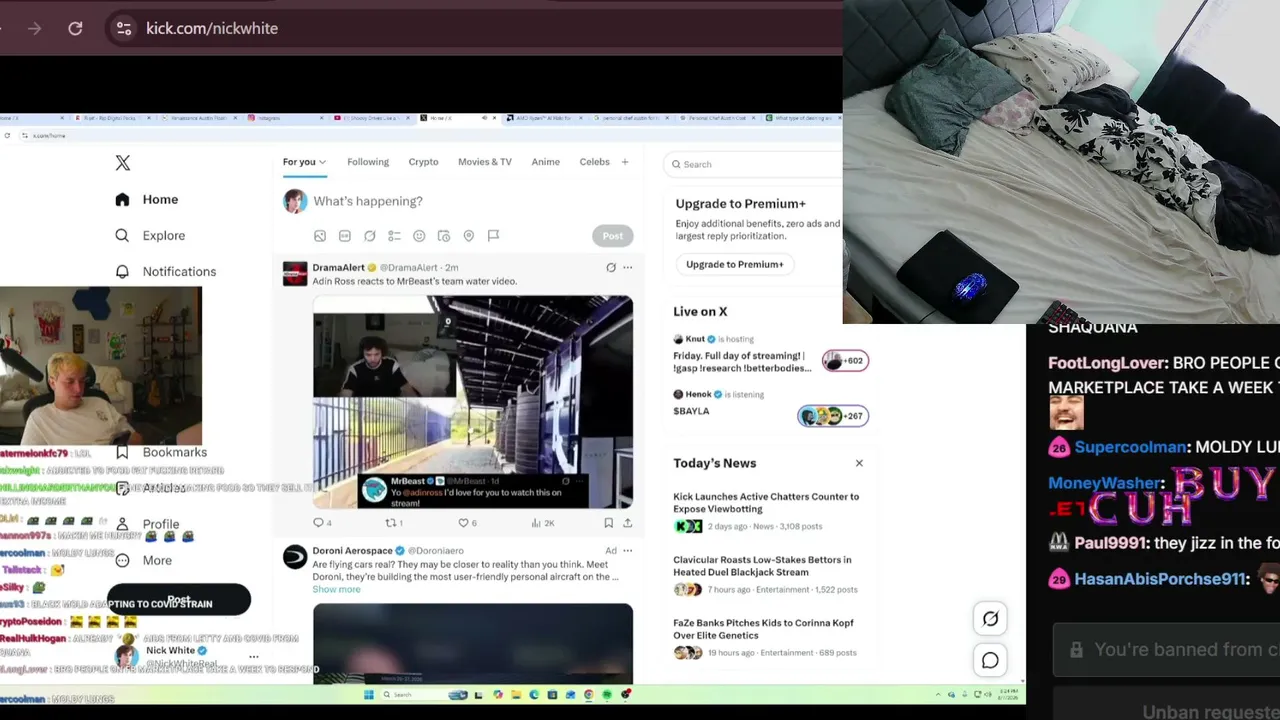View analytics of DramaAlert post

[542, 523]
